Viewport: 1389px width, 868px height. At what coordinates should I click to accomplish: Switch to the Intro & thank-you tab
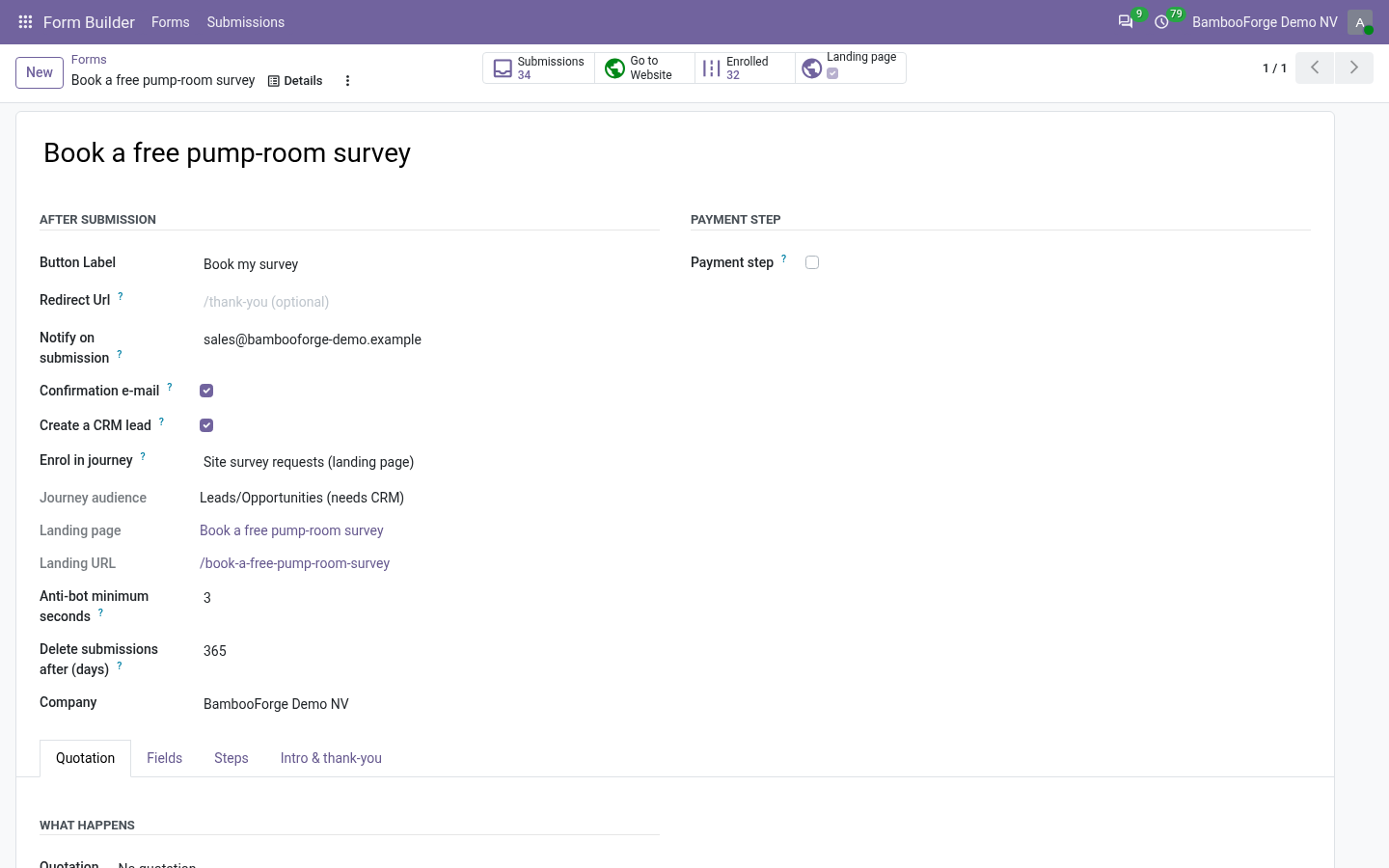pyautogui.click(x=331, y=758)
